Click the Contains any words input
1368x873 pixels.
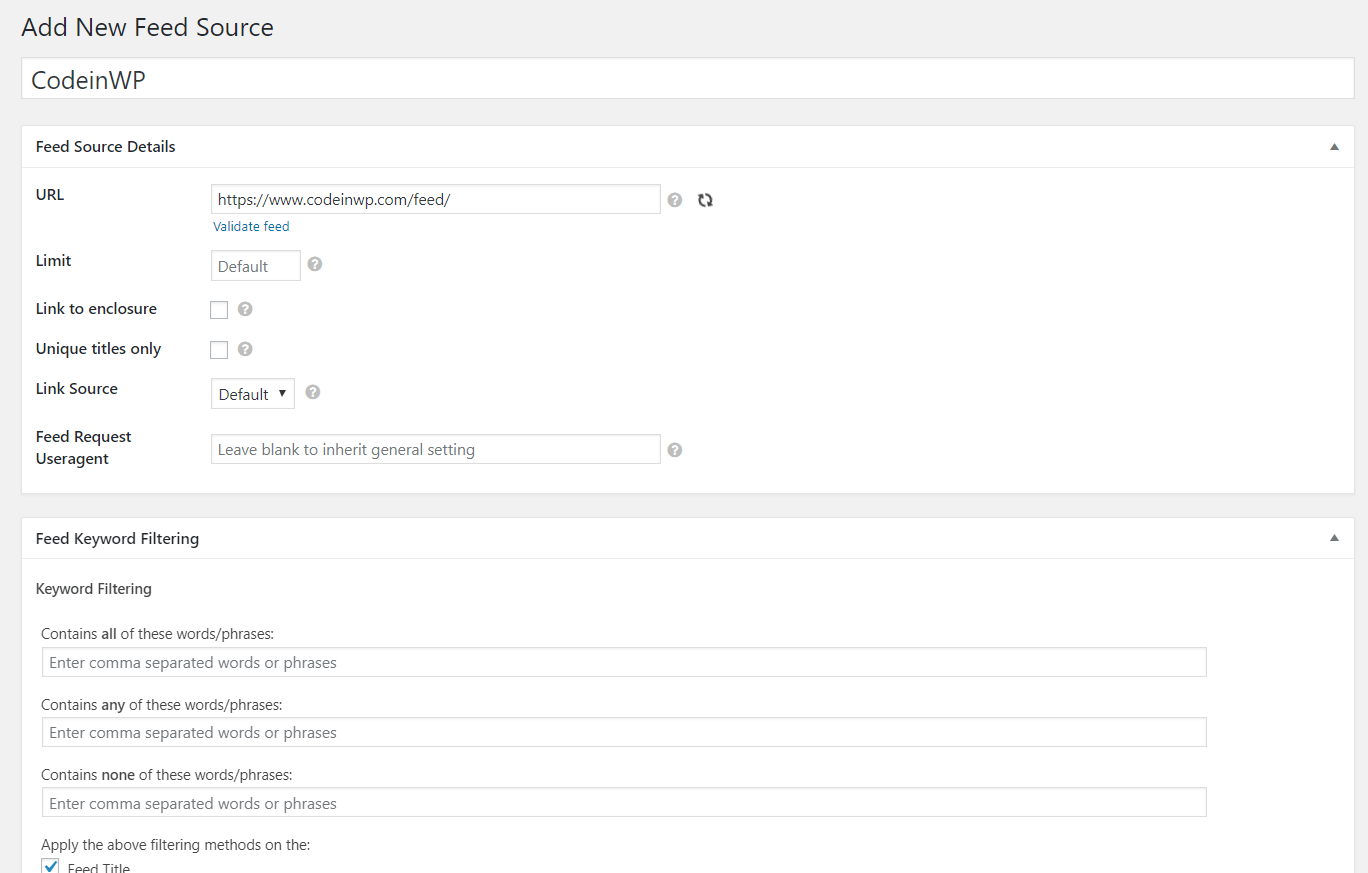point(624,732)
